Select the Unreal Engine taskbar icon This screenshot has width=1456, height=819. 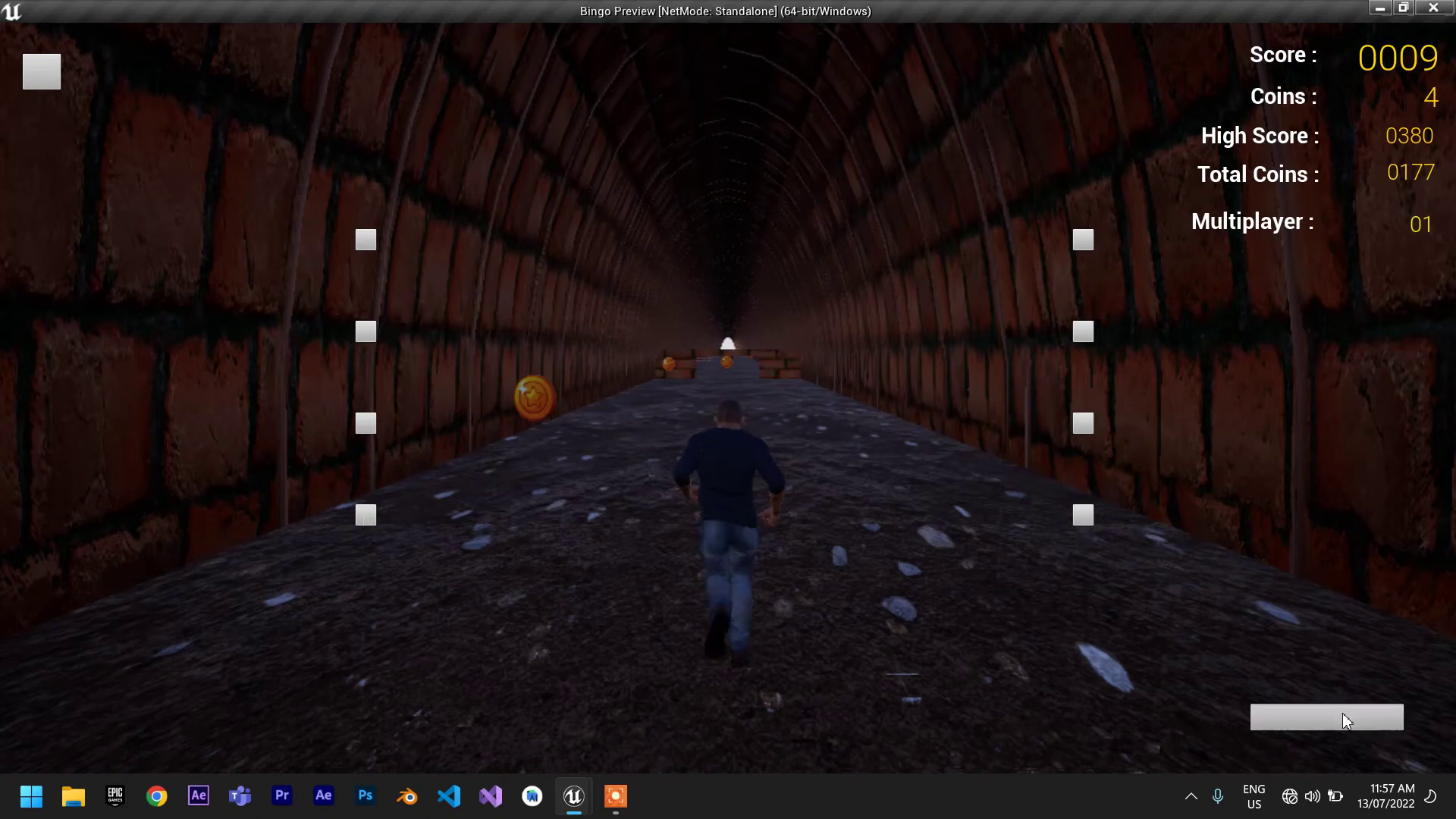[x=574, y=795]
